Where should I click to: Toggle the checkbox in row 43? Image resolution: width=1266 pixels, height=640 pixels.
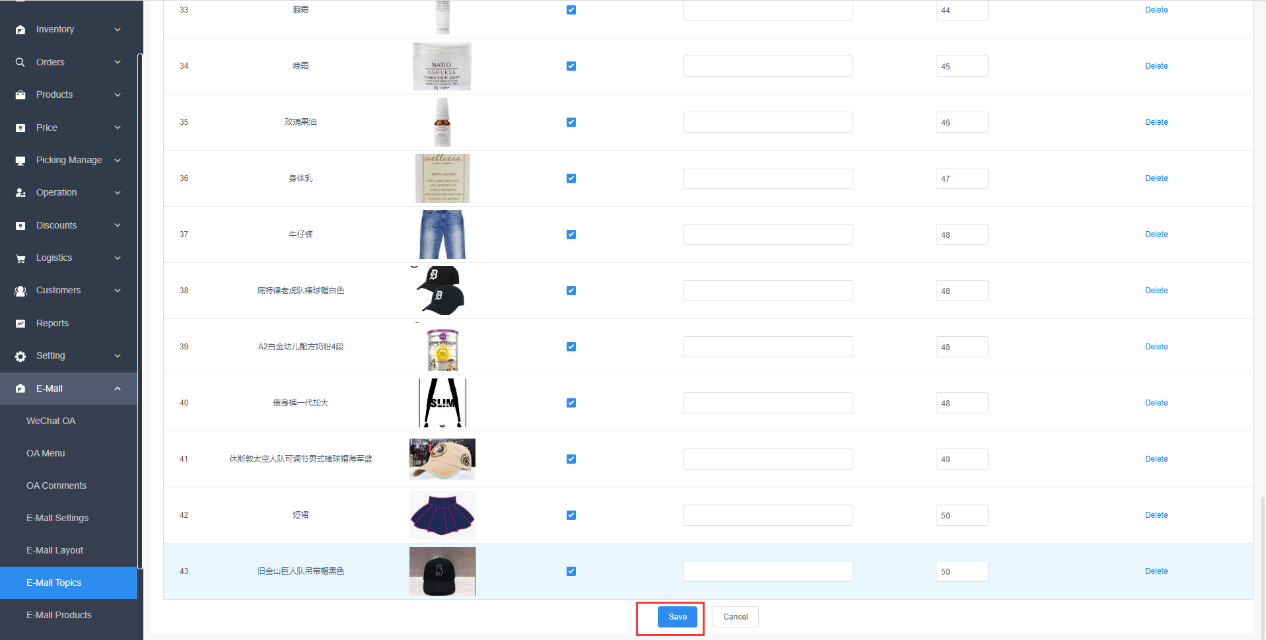pyautogui.click(x=571, y=571)
